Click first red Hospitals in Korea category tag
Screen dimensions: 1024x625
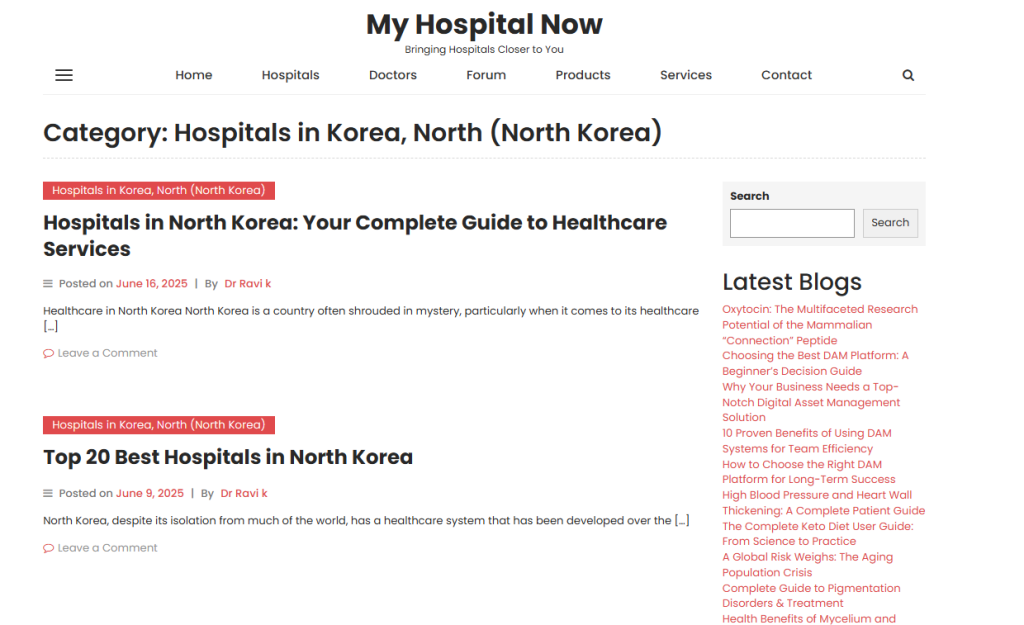pos(159,190)
